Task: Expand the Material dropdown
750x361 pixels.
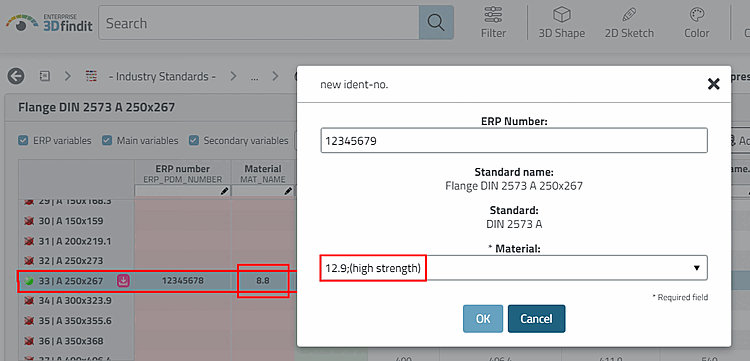Action: pos(697,268)
